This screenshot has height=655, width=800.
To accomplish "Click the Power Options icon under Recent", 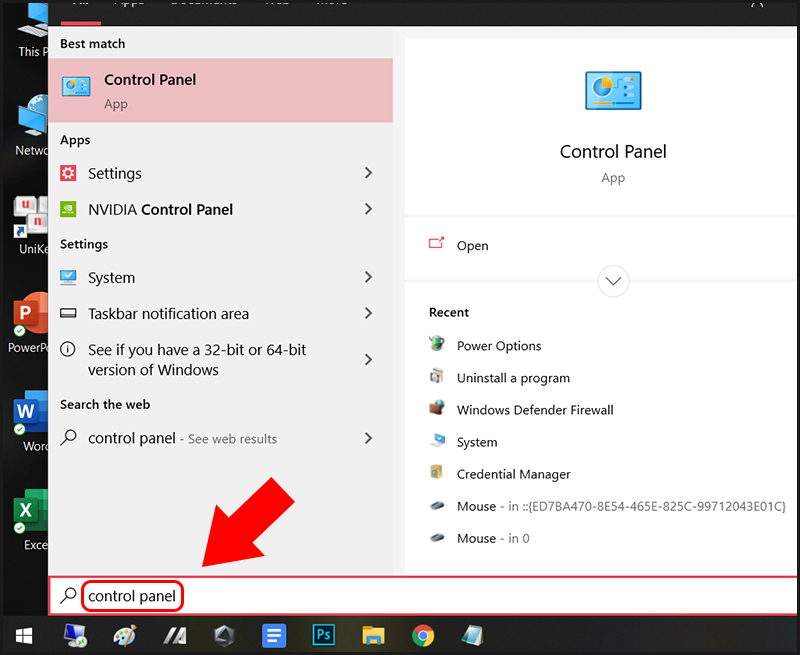I will [x=437, y=344].
